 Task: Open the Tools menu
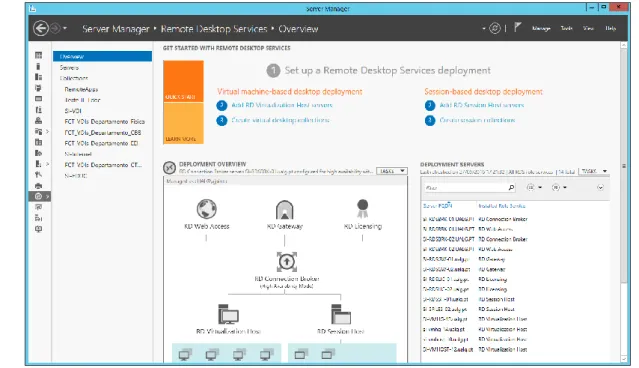click(x=566, y=28)
